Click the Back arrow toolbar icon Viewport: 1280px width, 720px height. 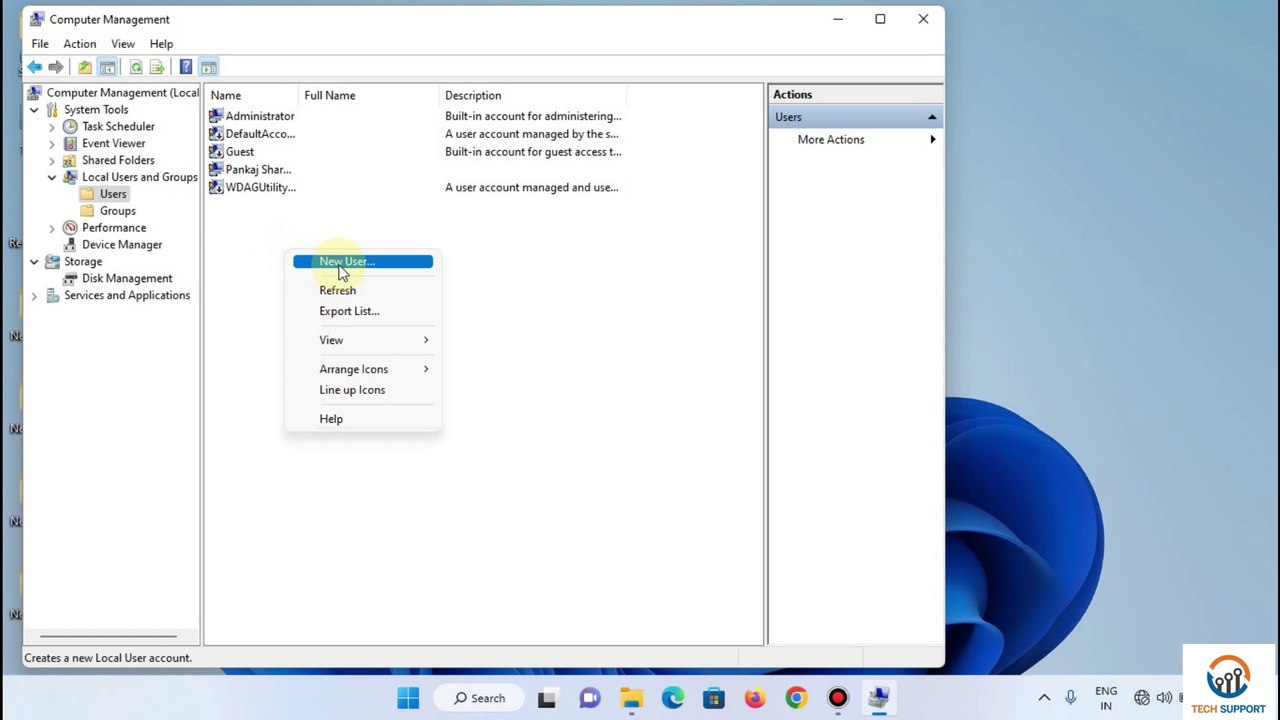pyautogui.click(x=34, y=67)
